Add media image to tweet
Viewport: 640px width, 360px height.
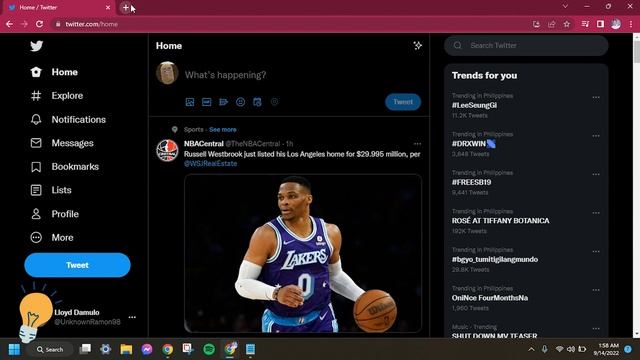190,102
